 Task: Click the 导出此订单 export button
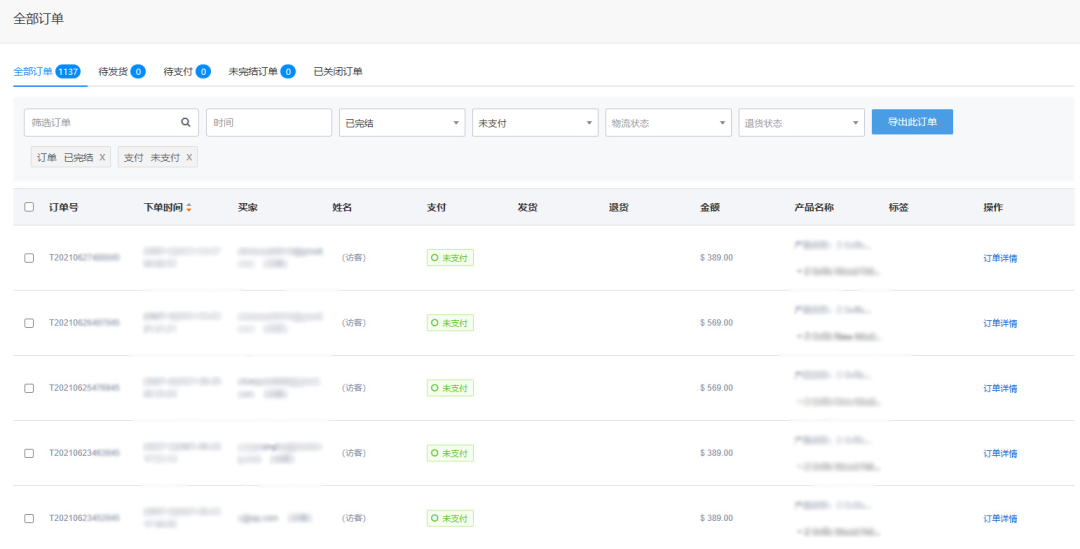coord(911,122)
